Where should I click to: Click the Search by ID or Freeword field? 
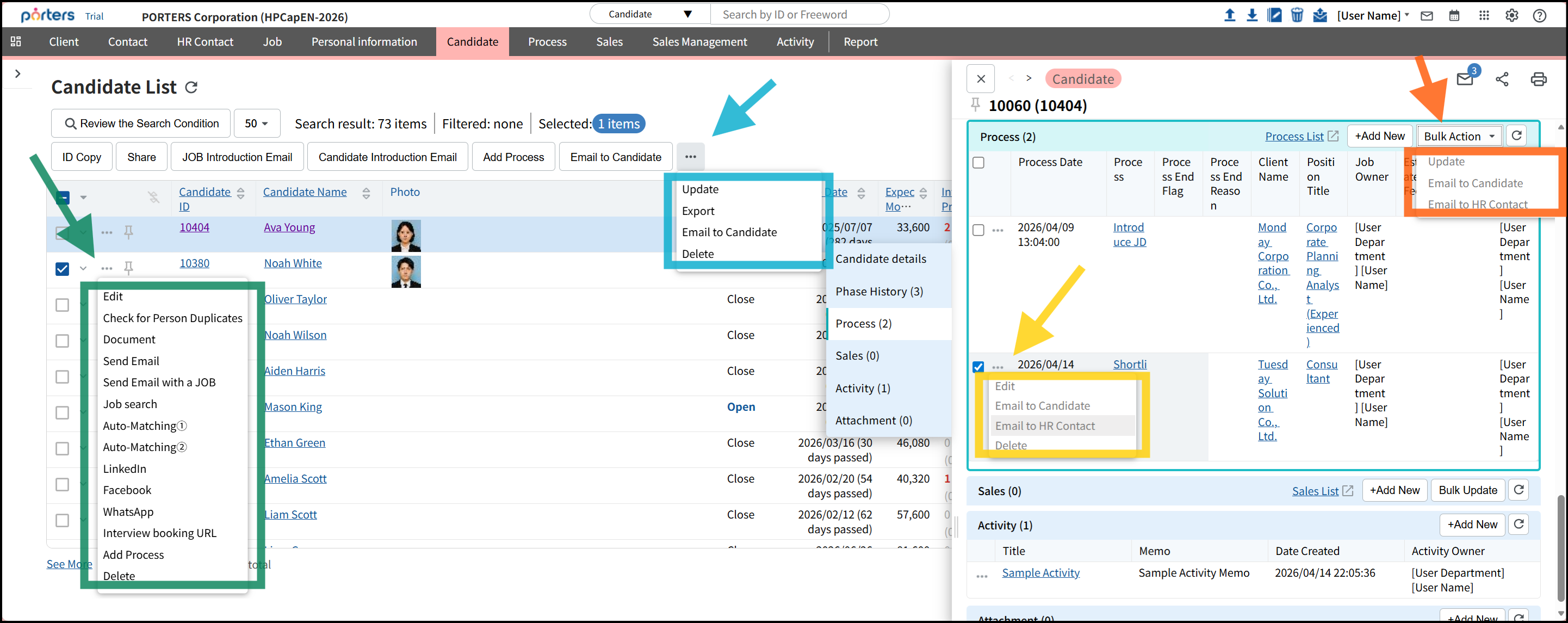pos(798,14)
